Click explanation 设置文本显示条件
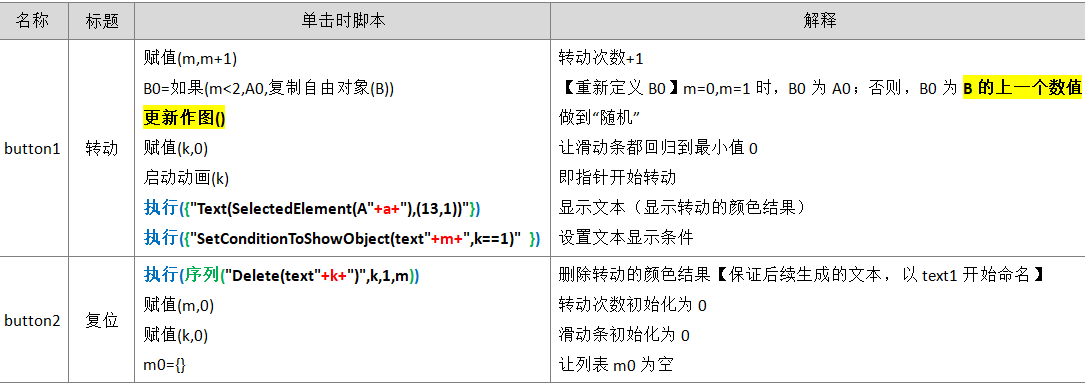The width and height of the screenshot is (1085, 385). [x=626, y=238]
